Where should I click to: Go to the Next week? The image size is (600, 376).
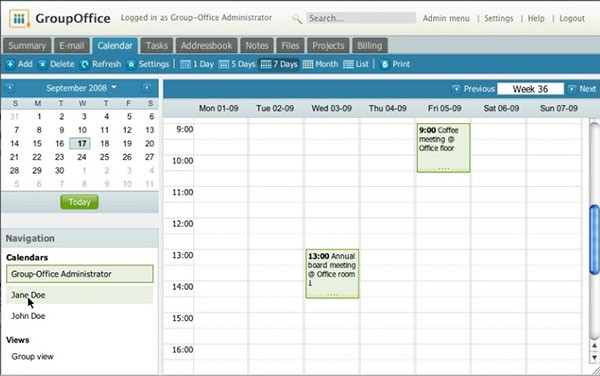(x=582, y=89)
